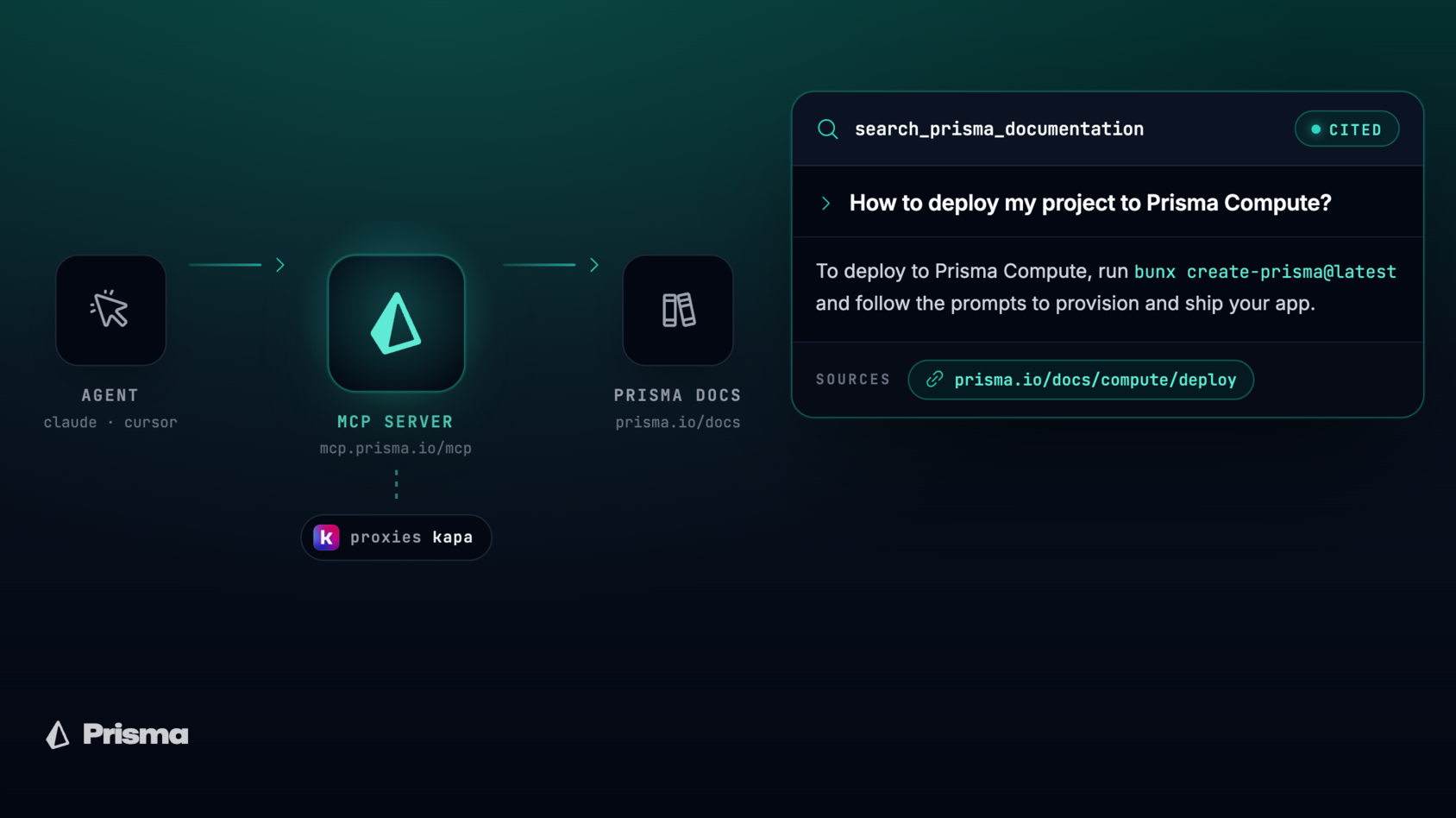The image size is (1456, 818).
Task: Click the Agent cursor icon tile
Action: (x=110, y=310)
